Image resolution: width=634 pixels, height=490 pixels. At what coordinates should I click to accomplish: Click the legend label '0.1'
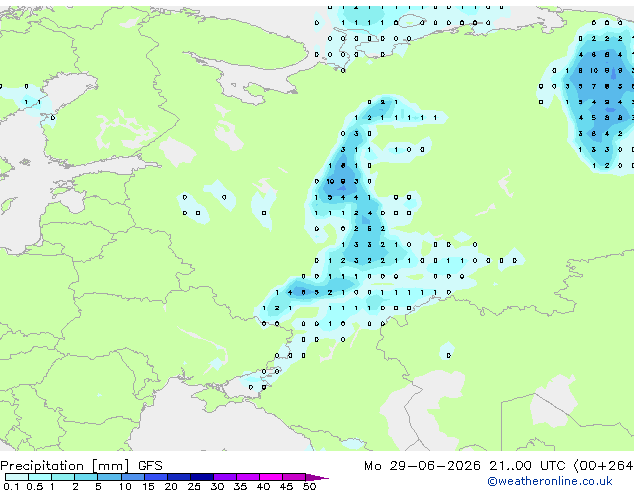point(11,486)
